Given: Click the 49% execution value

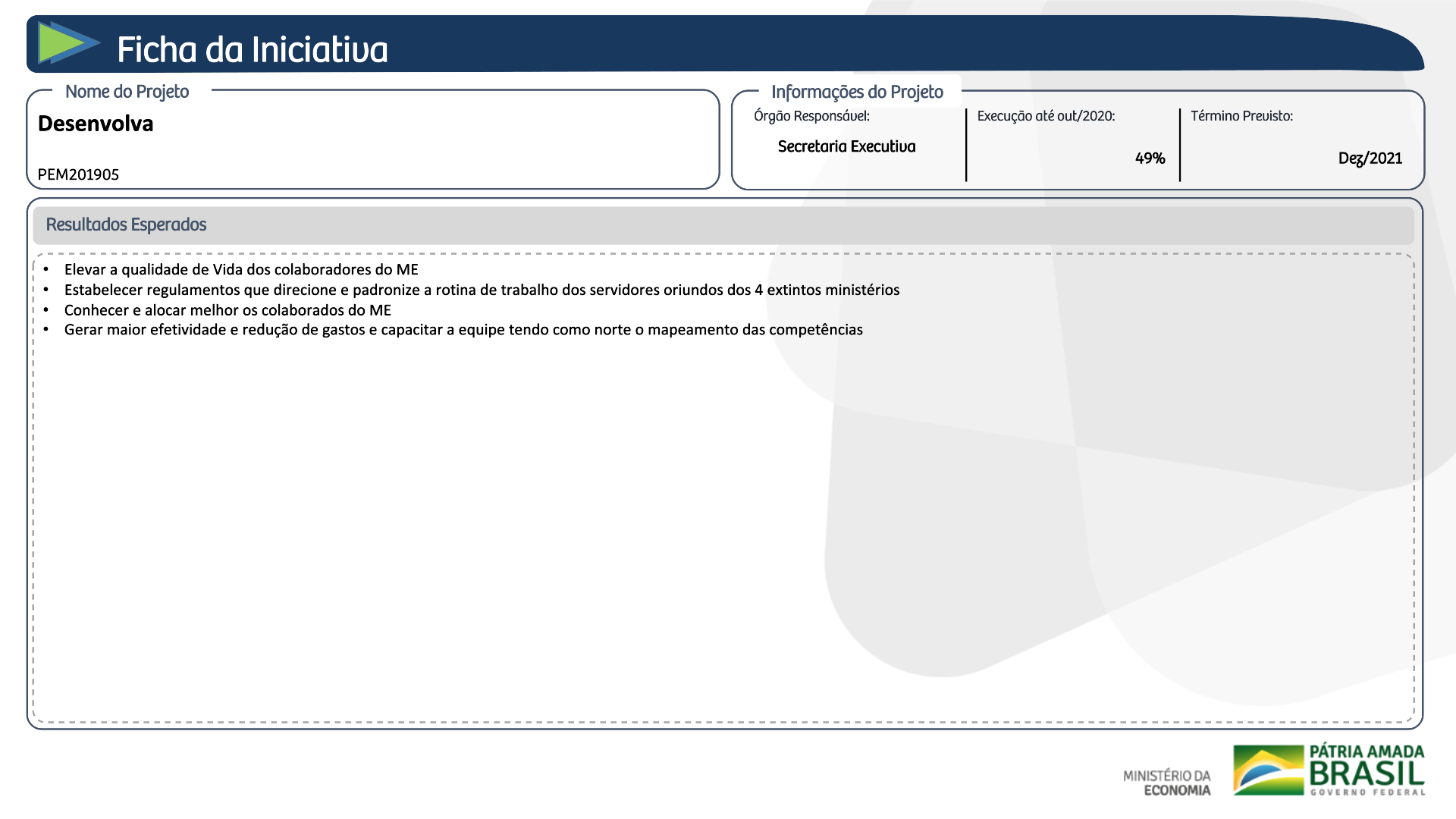Looking at the screenshot, I should [1150, 158].
